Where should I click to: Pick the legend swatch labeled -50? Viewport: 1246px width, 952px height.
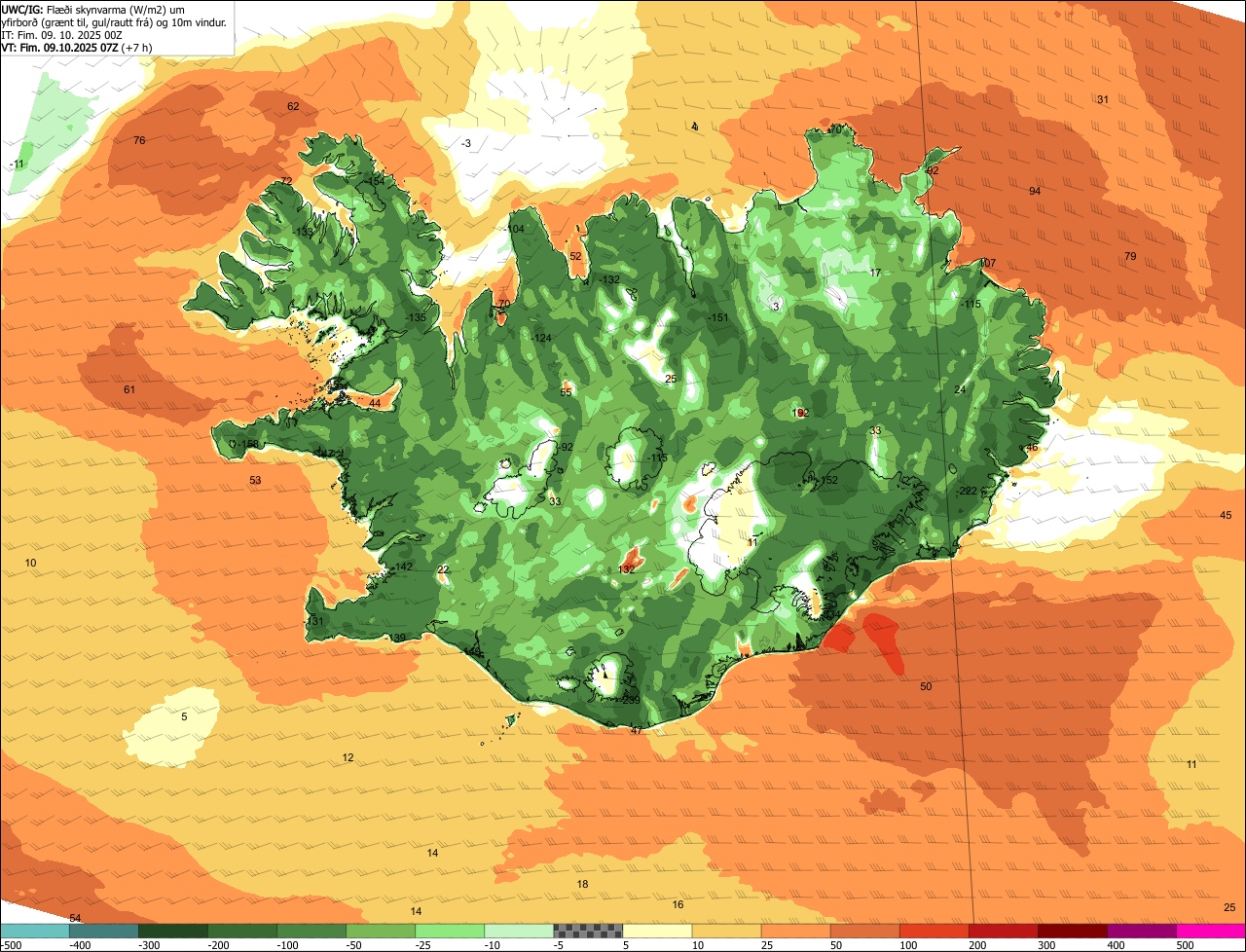[x=381, y=931]
